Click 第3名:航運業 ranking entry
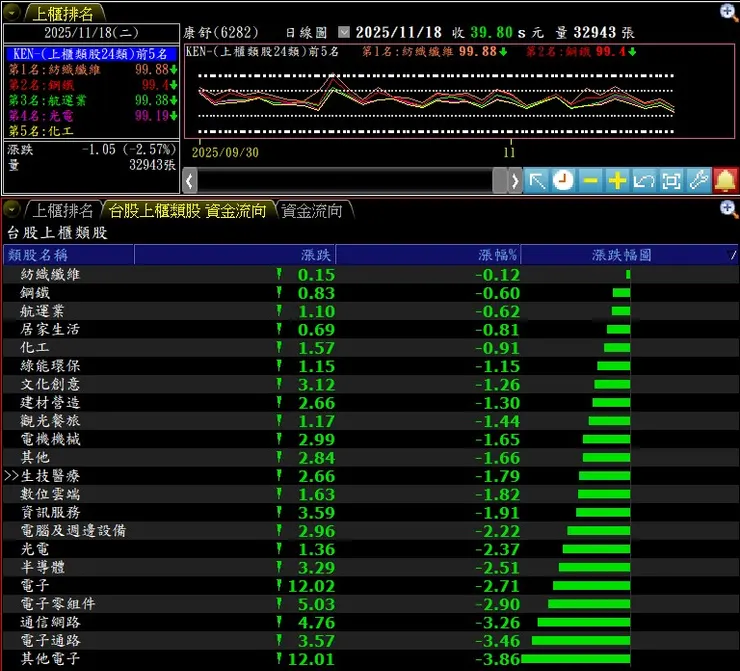This screenshot has height=671, width=740. tap(92, 100)
